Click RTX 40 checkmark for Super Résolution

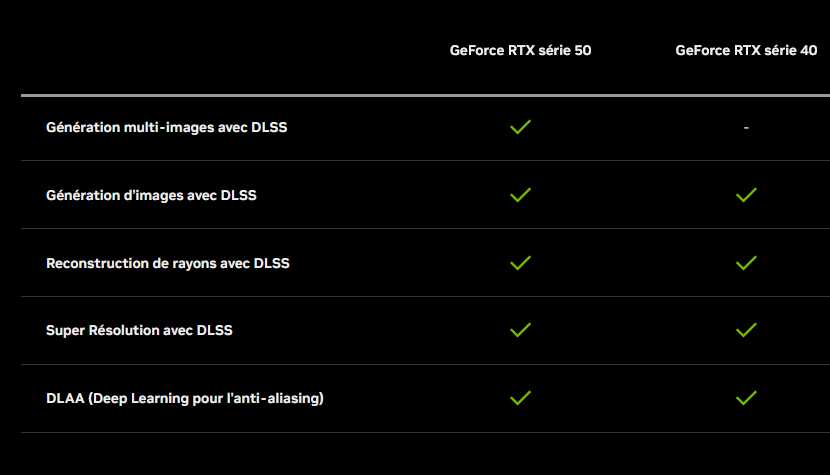746,330
